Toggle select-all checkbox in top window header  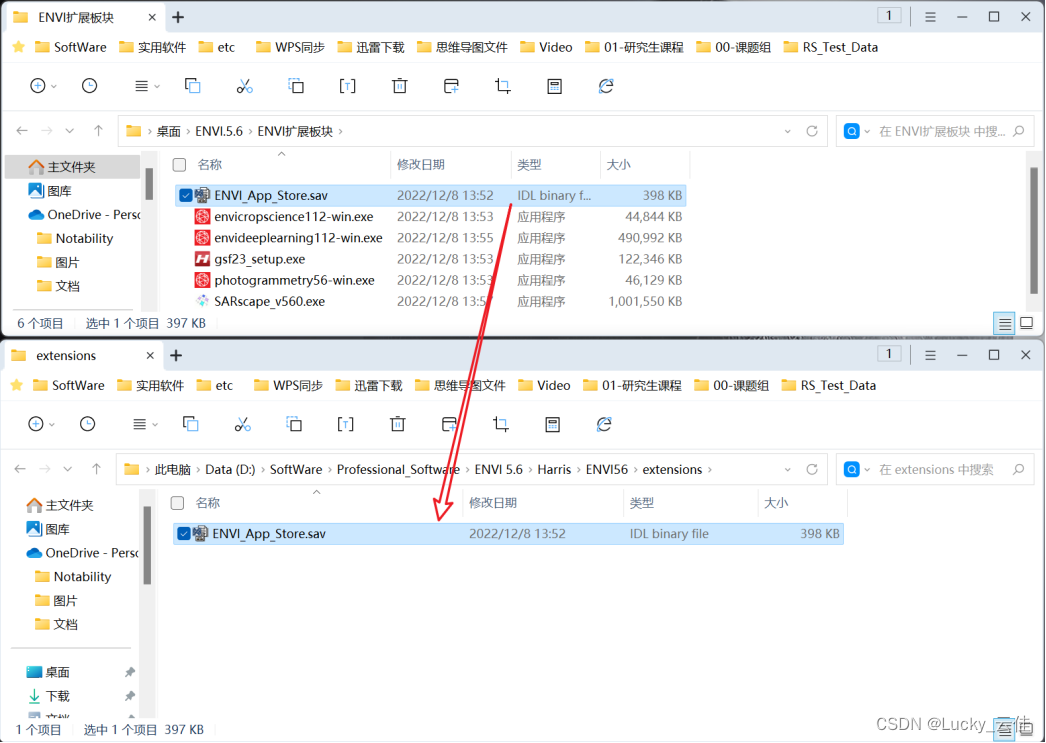tap(179, 165)
